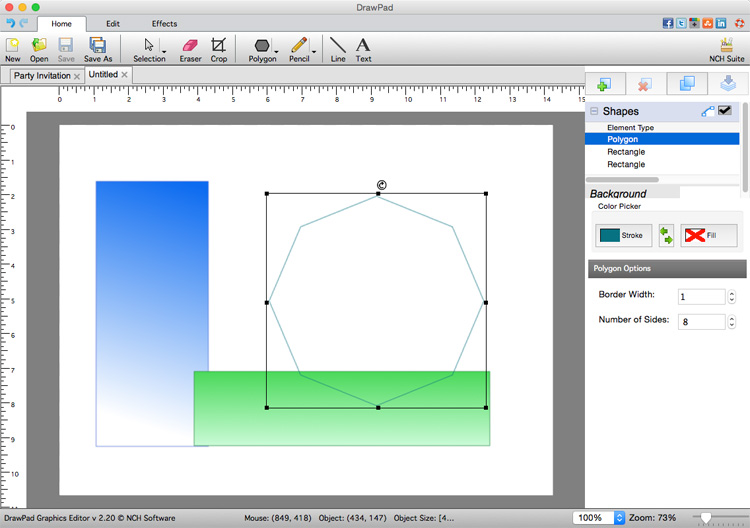750x528 pixels.
Task: Select the first Rectangle in the element list
Action: click(626, 152)
